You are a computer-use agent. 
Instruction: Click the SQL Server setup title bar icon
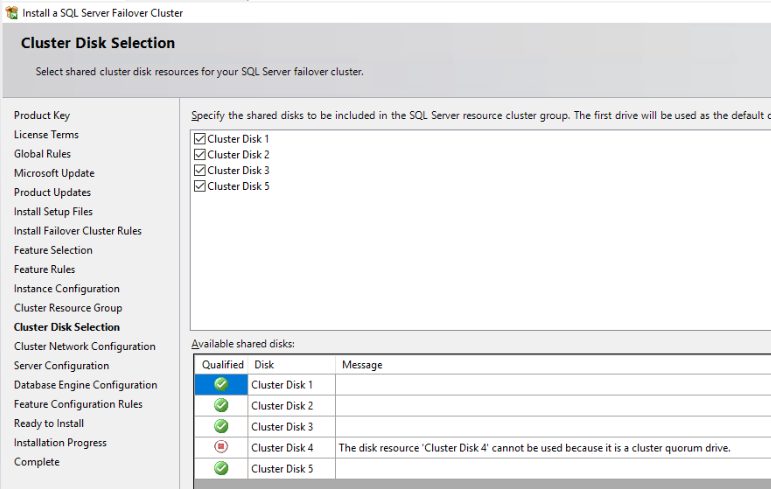click(x=11, y=13)
